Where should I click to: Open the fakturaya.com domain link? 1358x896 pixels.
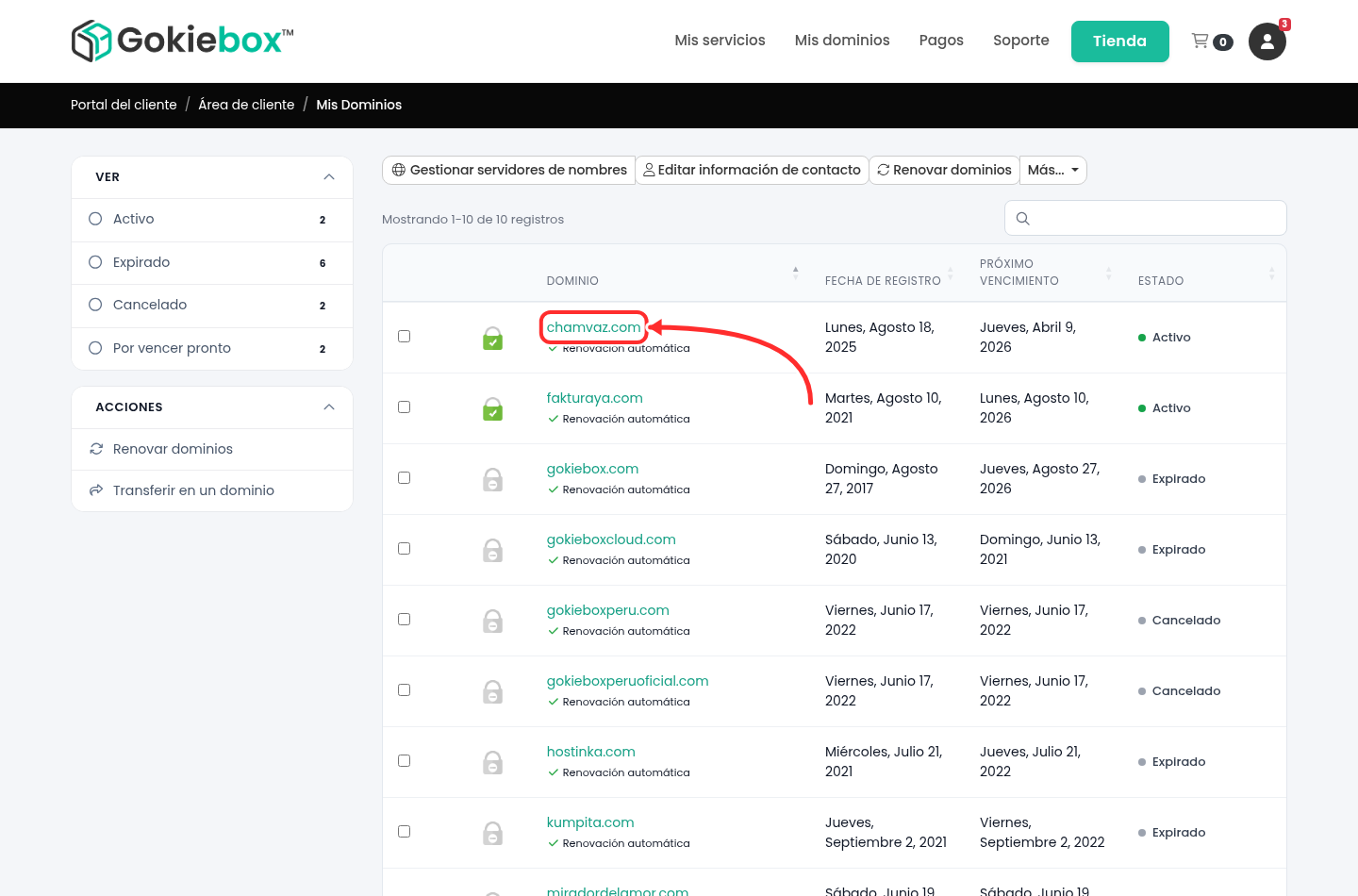[x=595, y=398]
